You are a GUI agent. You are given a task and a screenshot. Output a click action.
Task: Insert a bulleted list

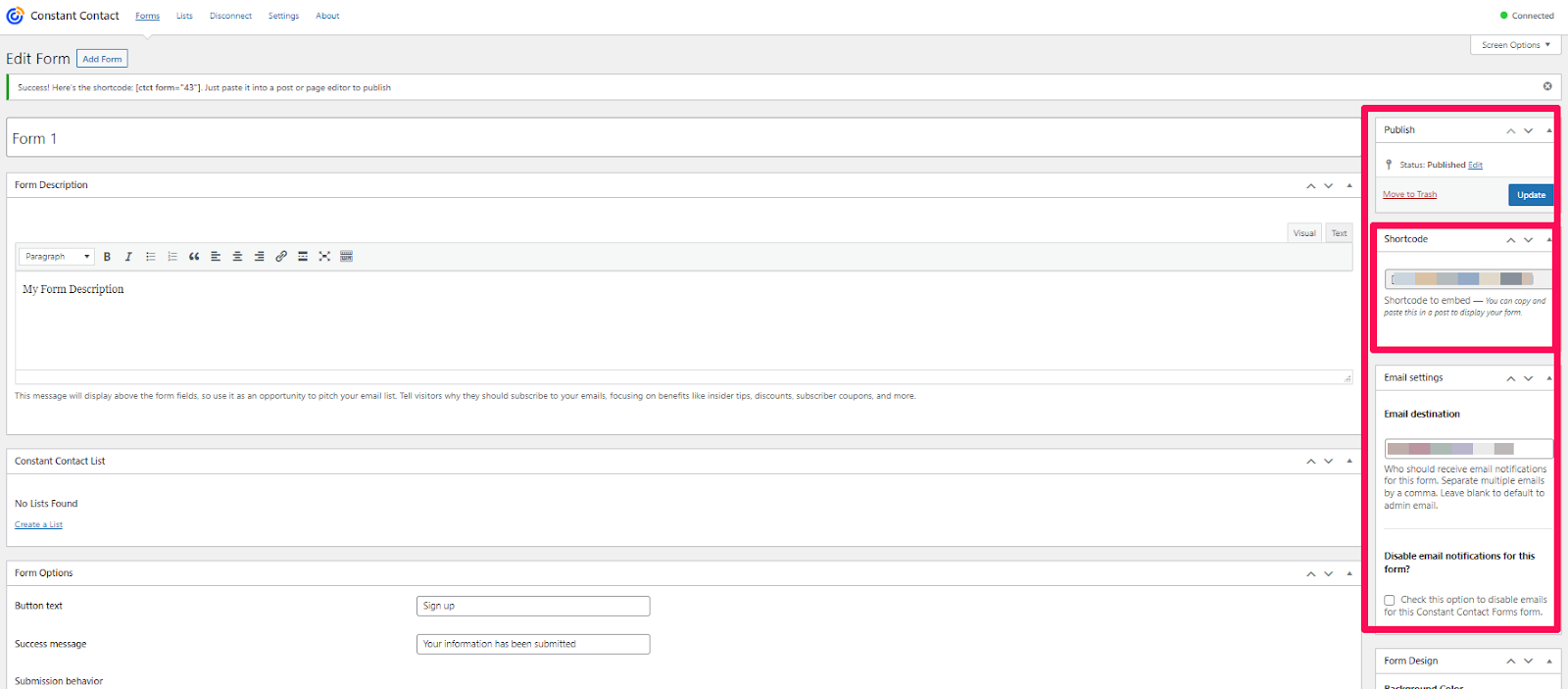pos(151,257)
